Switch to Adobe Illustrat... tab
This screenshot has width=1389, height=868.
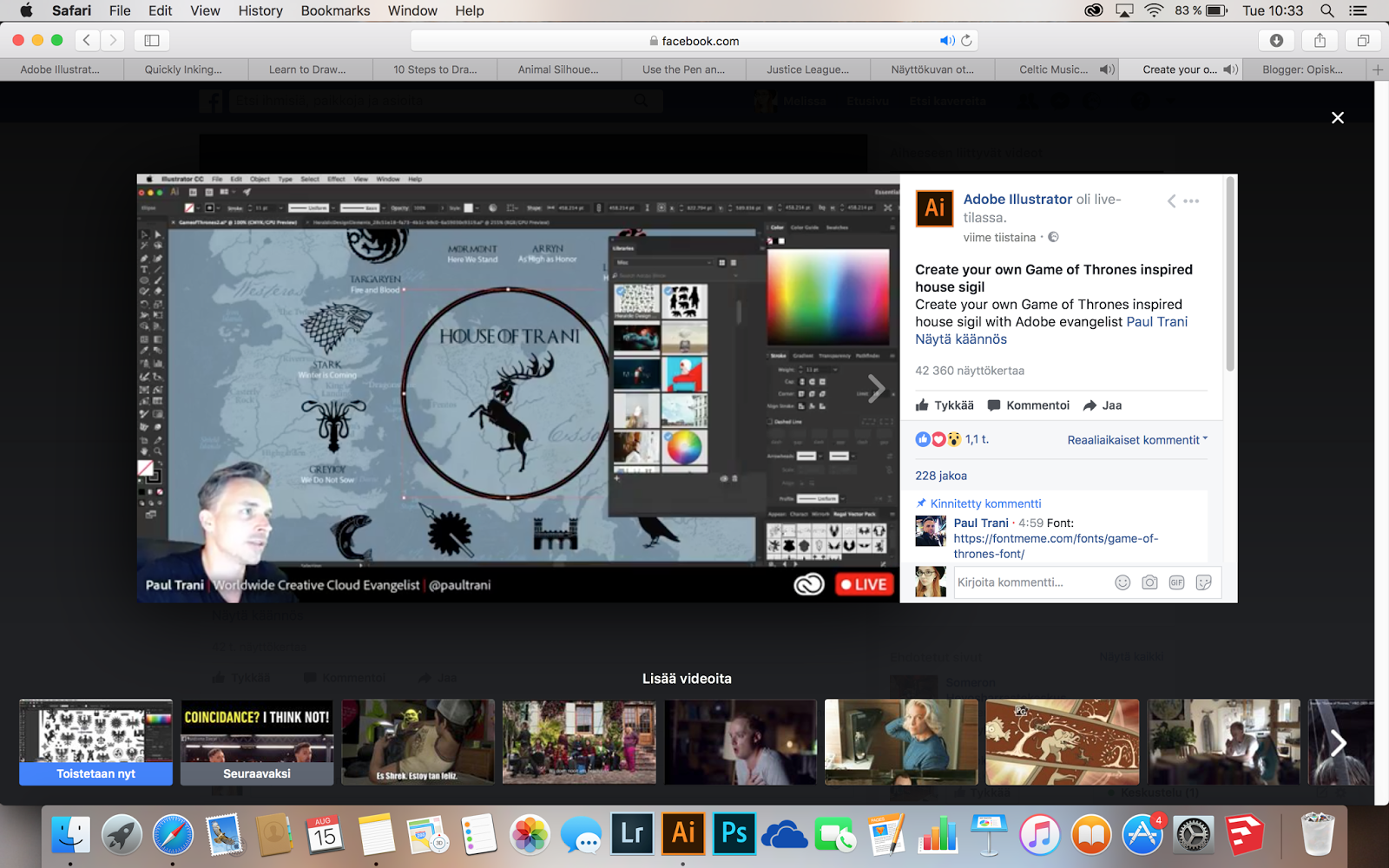(61, 69)
